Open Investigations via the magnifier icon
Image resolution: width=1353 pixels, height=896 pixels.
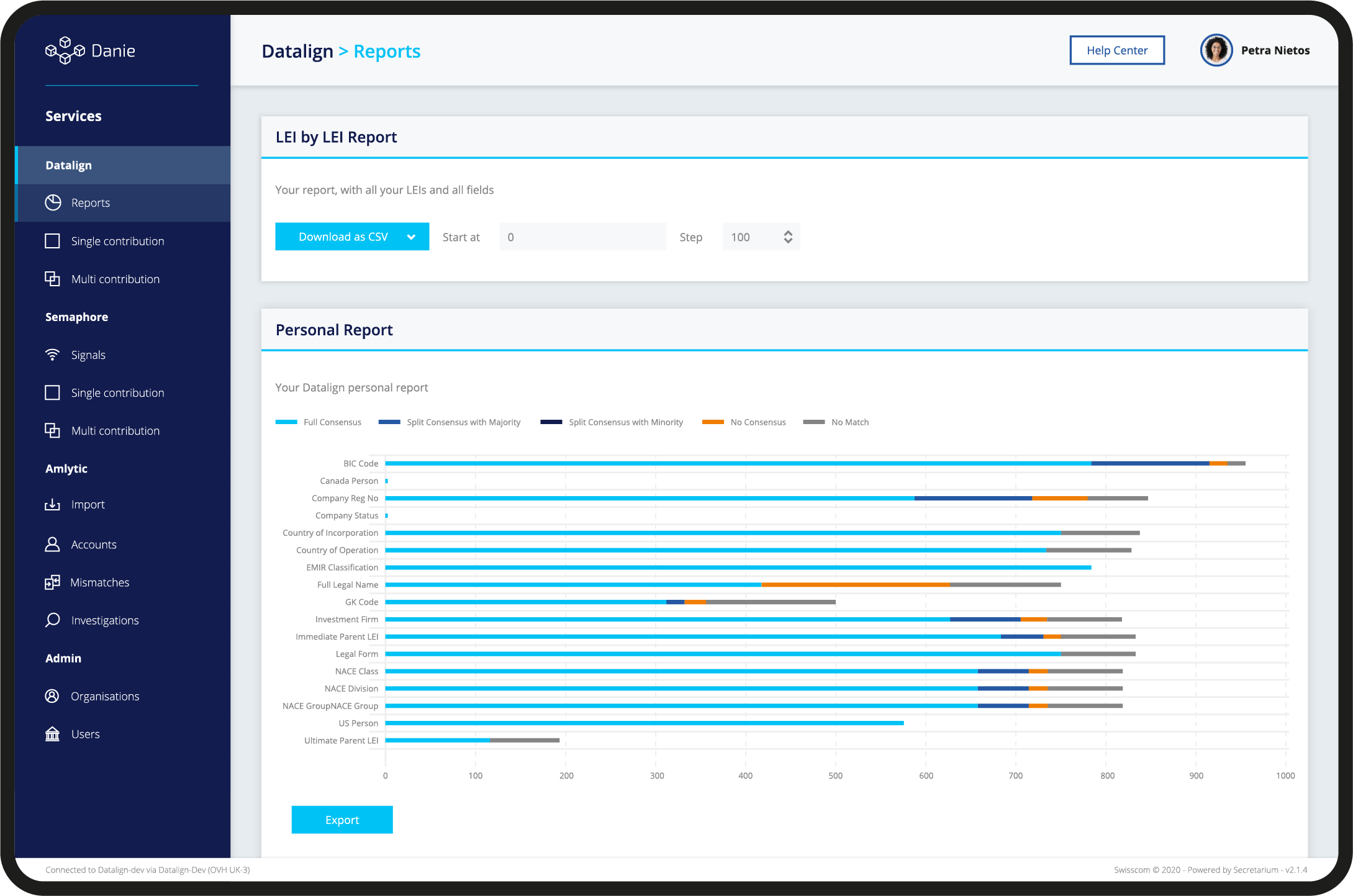[x=53, y=620]
